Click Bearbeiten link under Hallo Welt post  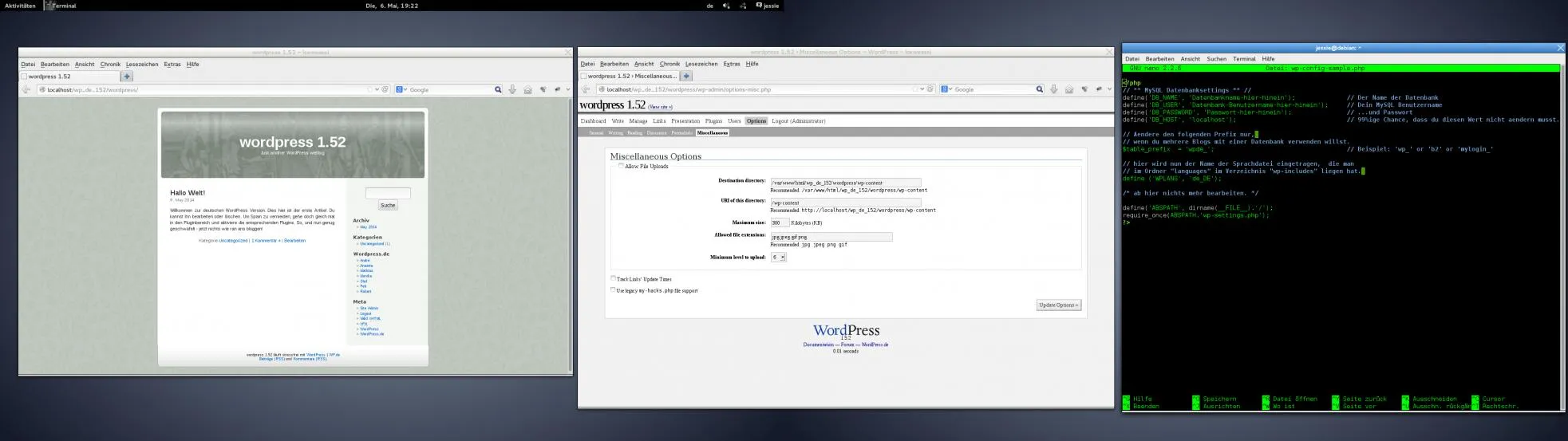[x=294, y=240]
